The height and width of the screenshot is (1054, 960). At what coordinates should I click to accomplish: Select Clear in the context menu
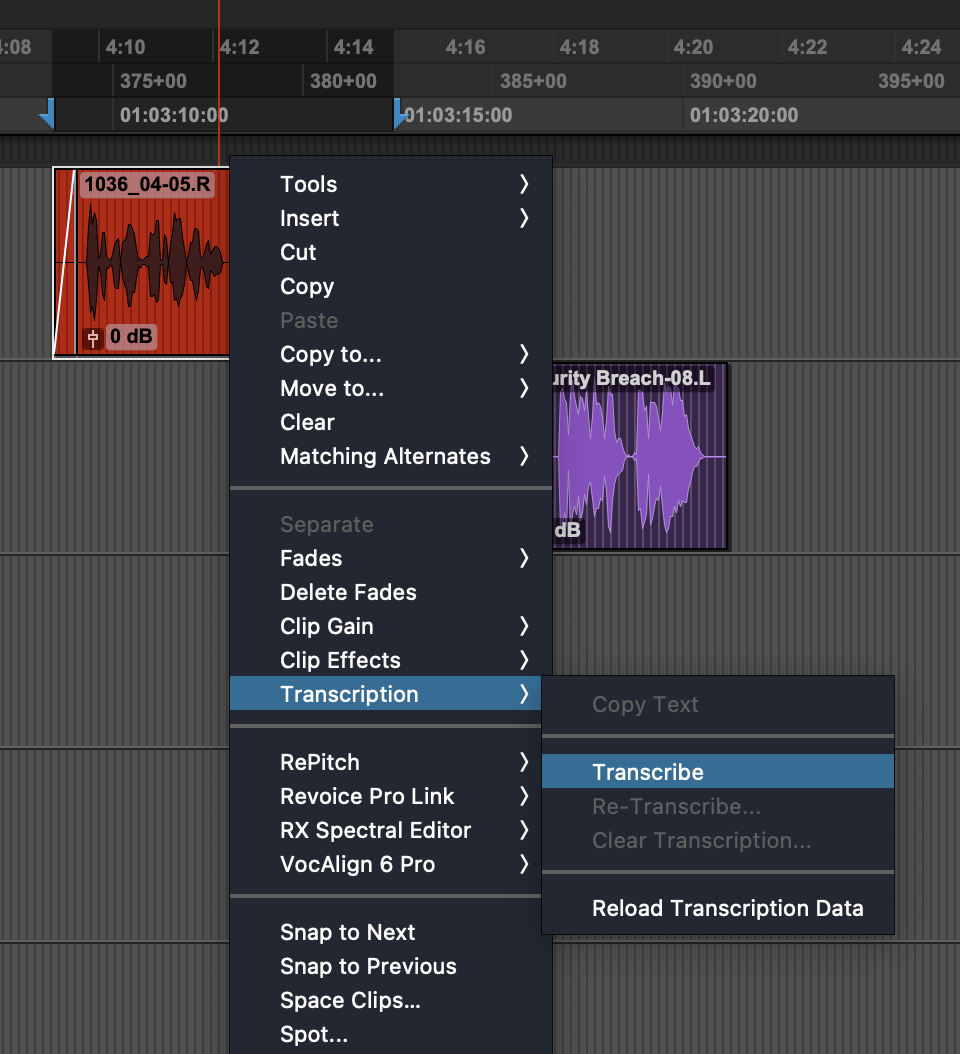pyautogui.click(x=391, y=422)
